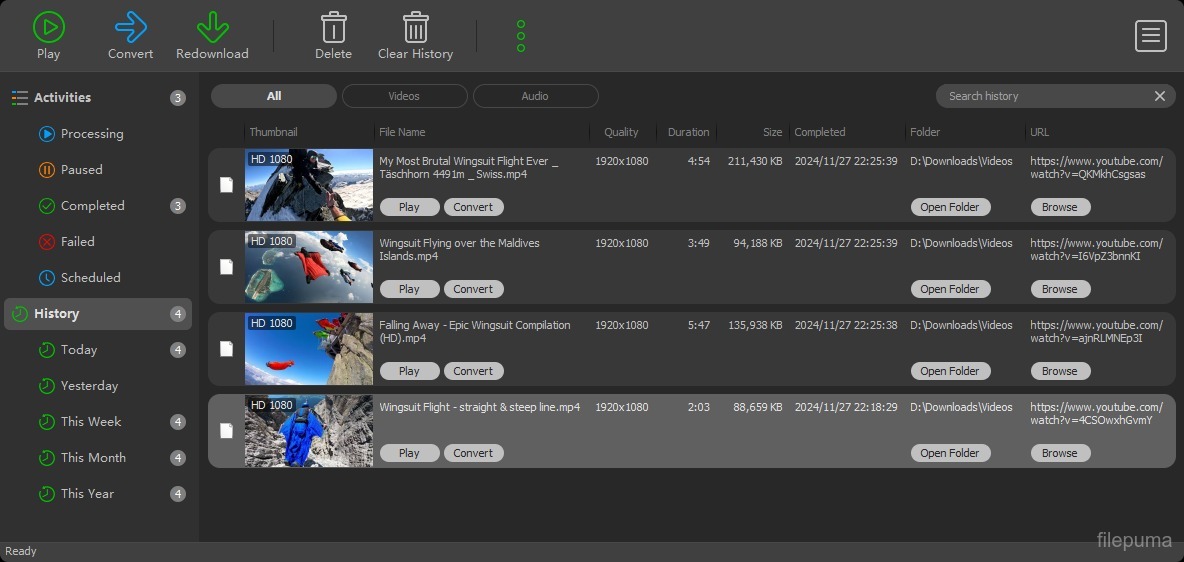Image resolution: width=1184 pixels, height=562 pixels.
Task: Open the Scheduled downloads list
Action: tap(90, 278)
